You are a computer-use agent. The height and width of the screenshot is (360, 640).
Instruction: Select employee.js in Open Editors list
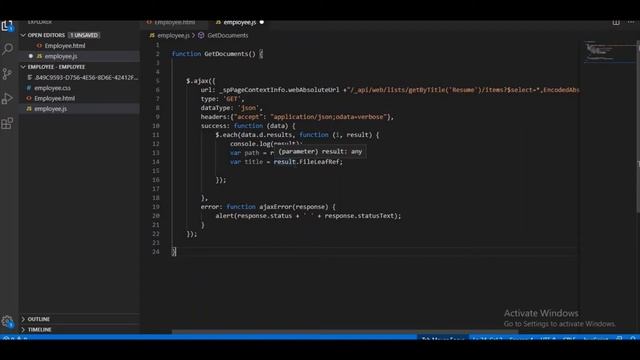pos(61,56)
